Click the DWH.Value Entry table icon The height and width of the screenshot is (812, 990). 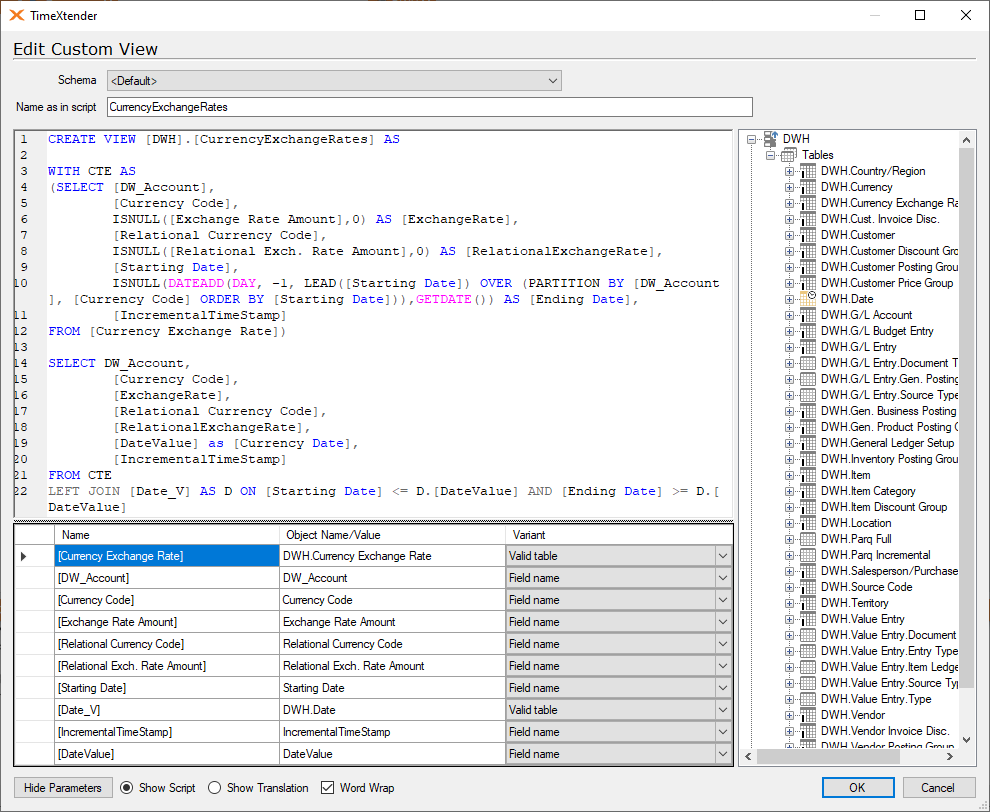click(808, 619)
